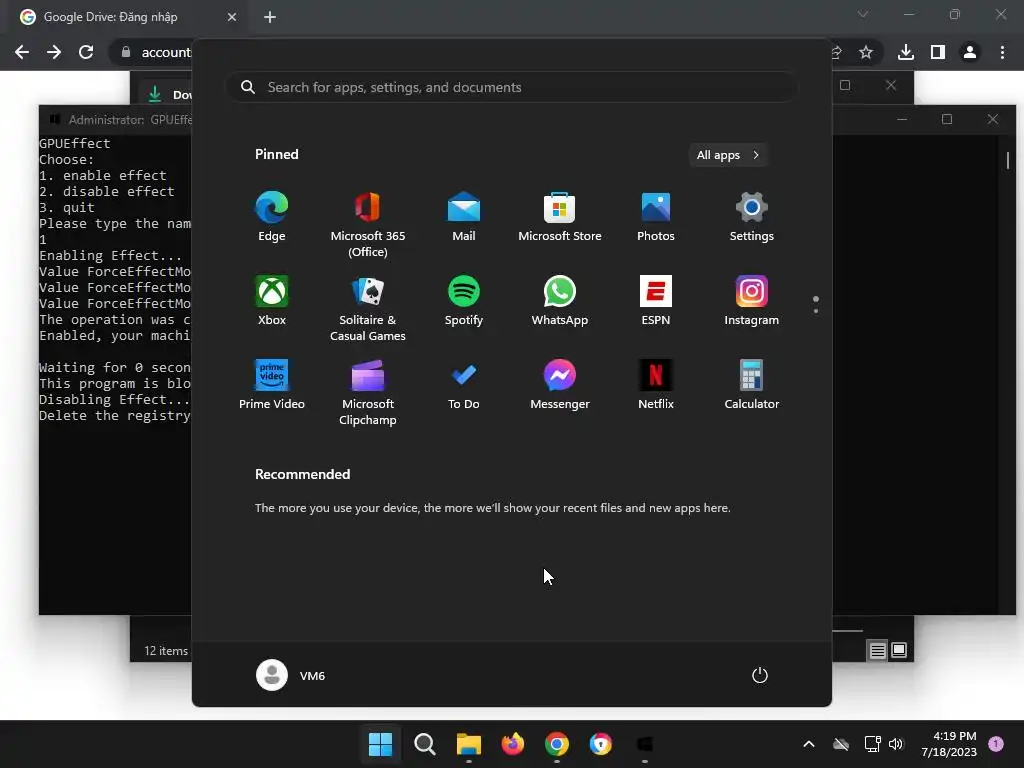Open the network status tray icon
The image size is (1024, 768).
872,744
